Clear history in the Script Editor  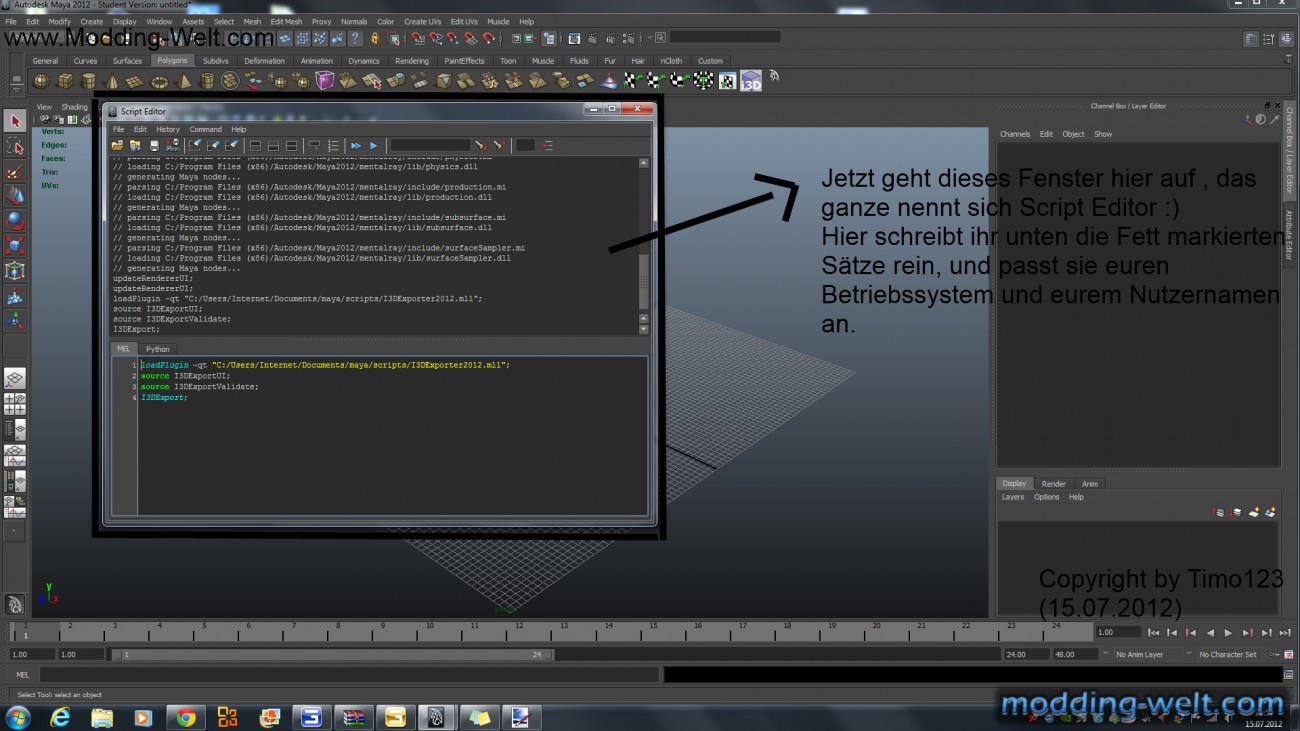click(x=196, y=146)
